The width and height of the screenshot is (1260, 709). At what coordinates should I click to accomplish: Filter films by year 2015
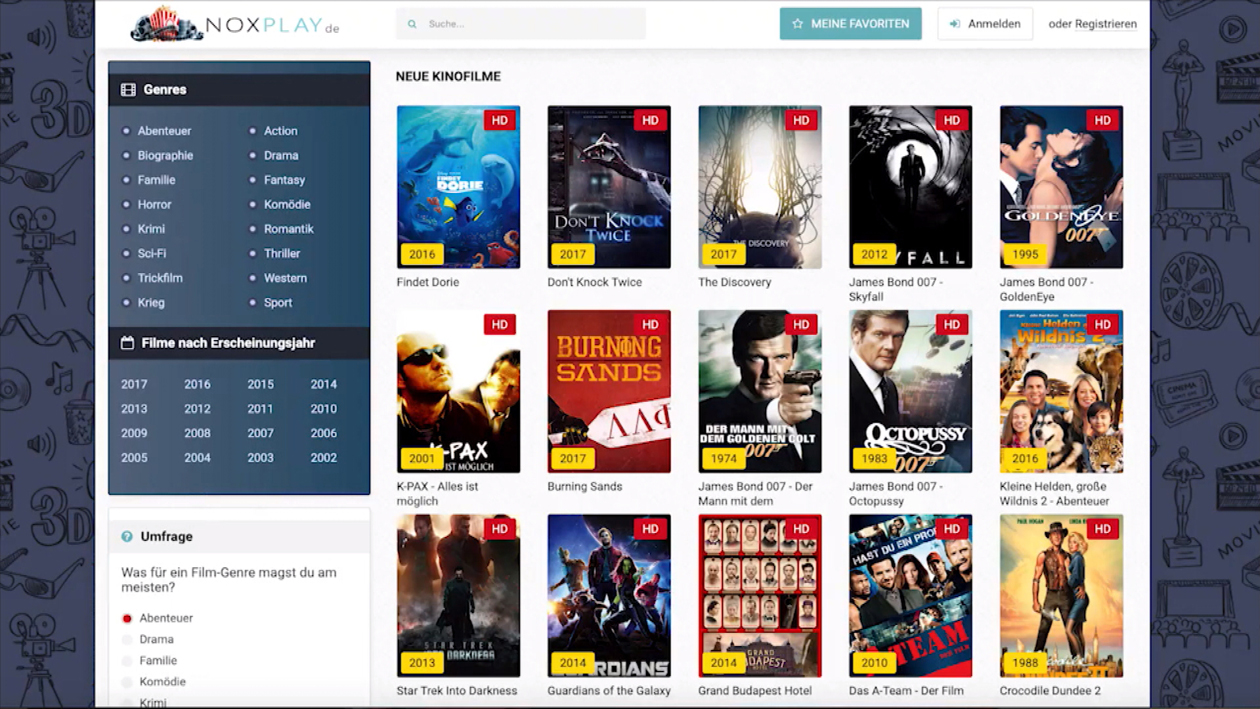[261, 384]
